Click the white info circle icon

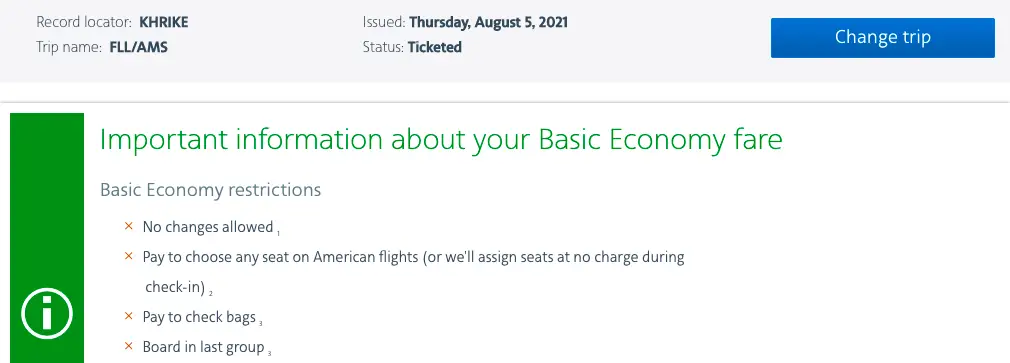click(47, 314)
